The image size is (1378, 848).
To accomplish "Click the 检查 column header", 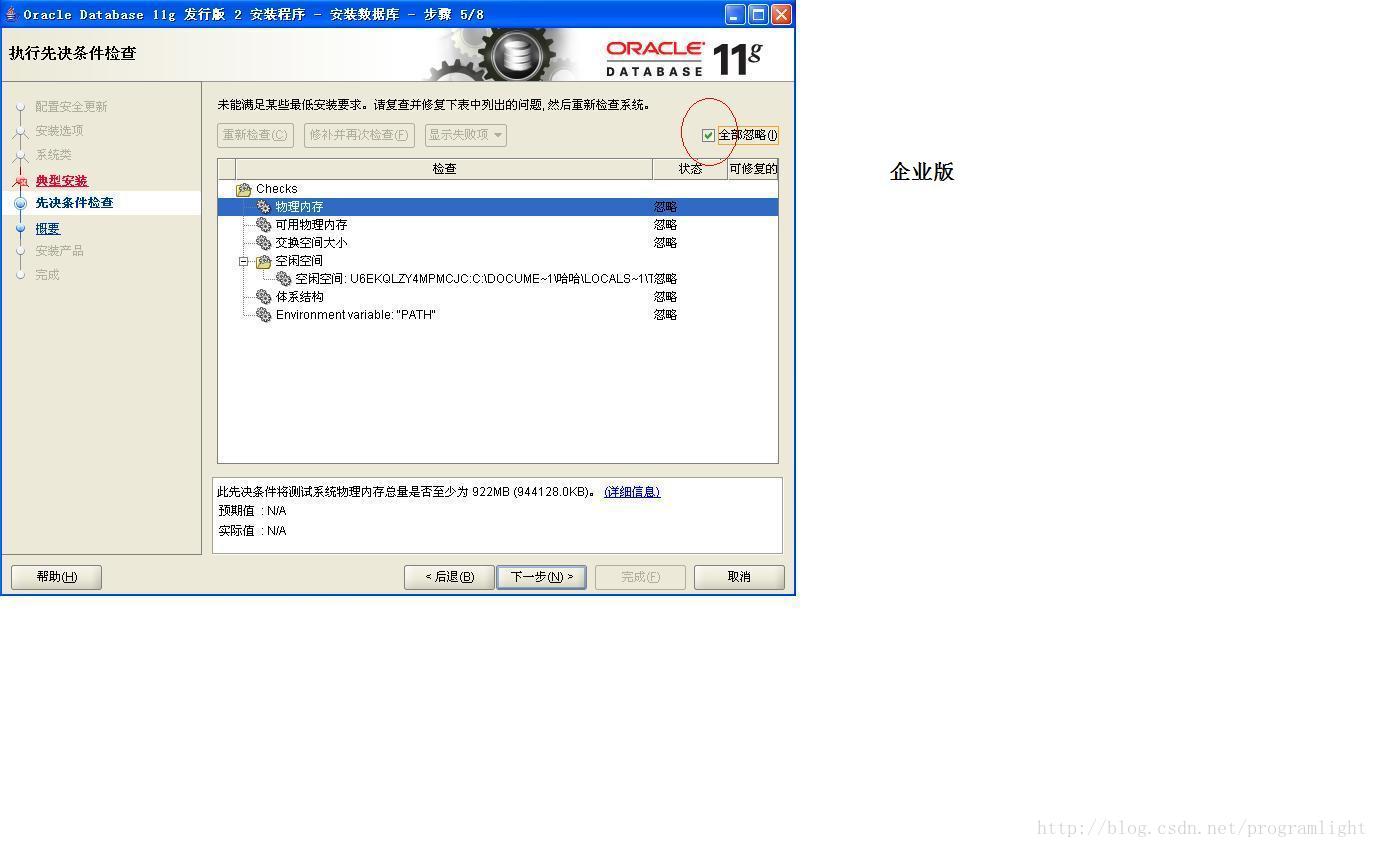I will pyautogui.click(x=444, y=169).
